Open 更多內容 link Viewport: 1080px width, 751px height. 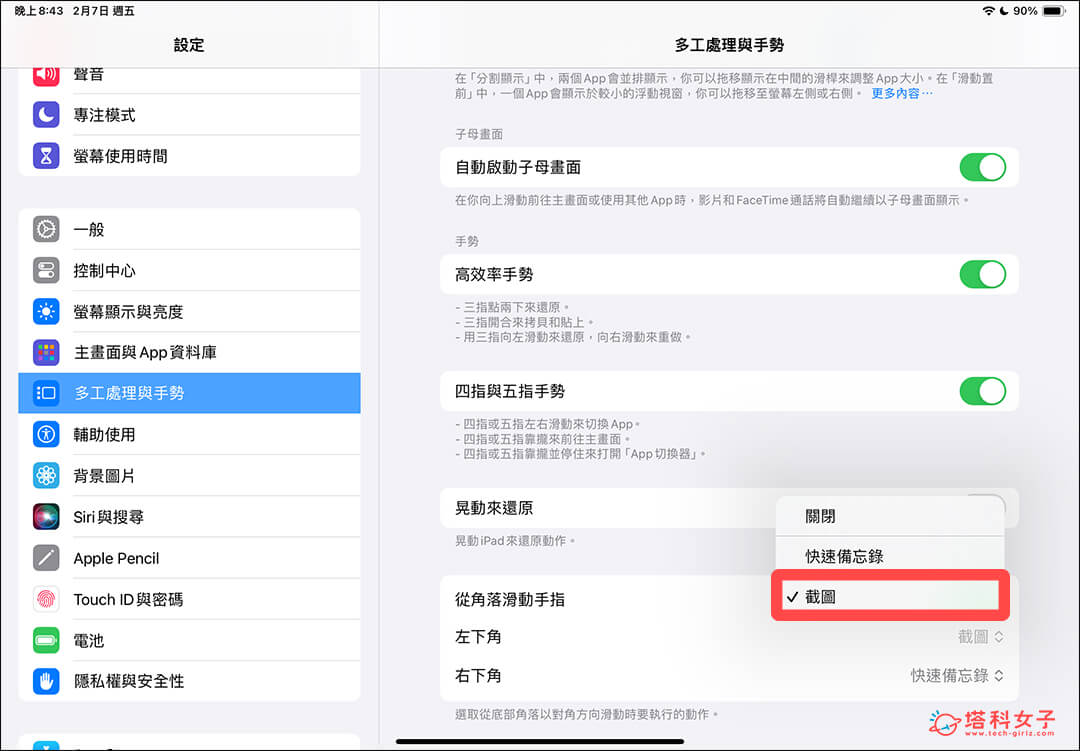click(x=902, y=94)
